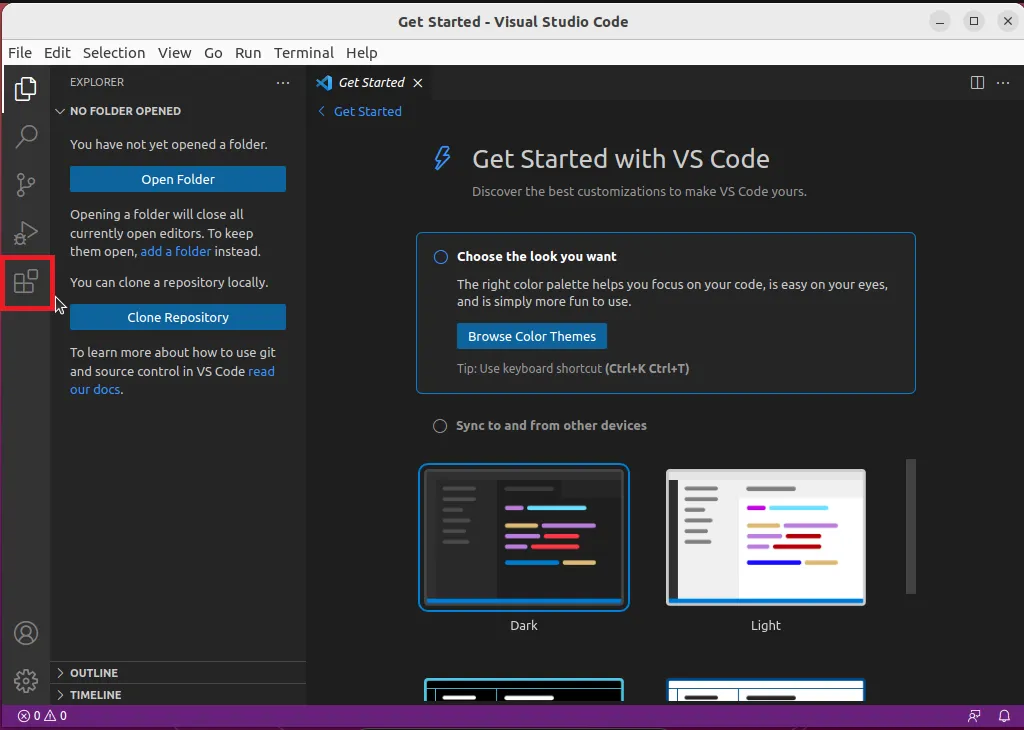Follow the read our docs link
This screenshot has height=730, width=1024.
pyautogui.click(x=172, y=380)
